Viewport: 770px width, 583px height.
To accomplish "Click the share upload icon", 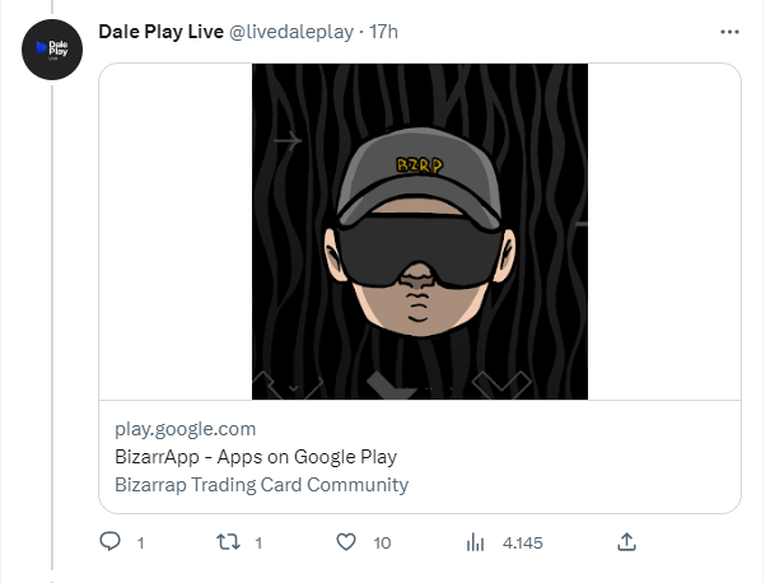I will [626, 542].
